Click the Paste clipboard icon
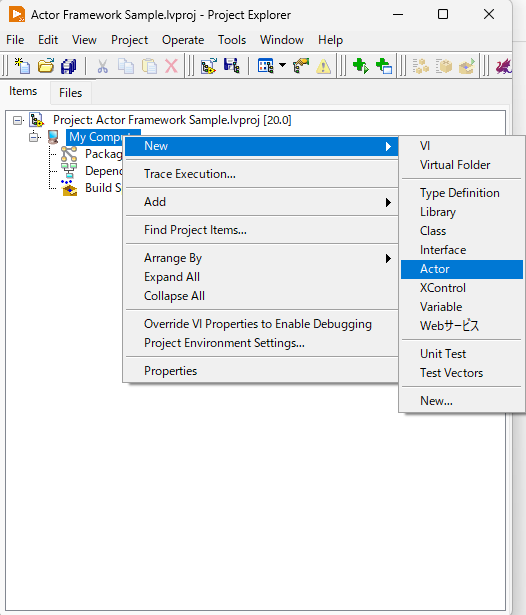 pyautogui.click(x=149, y=66)
